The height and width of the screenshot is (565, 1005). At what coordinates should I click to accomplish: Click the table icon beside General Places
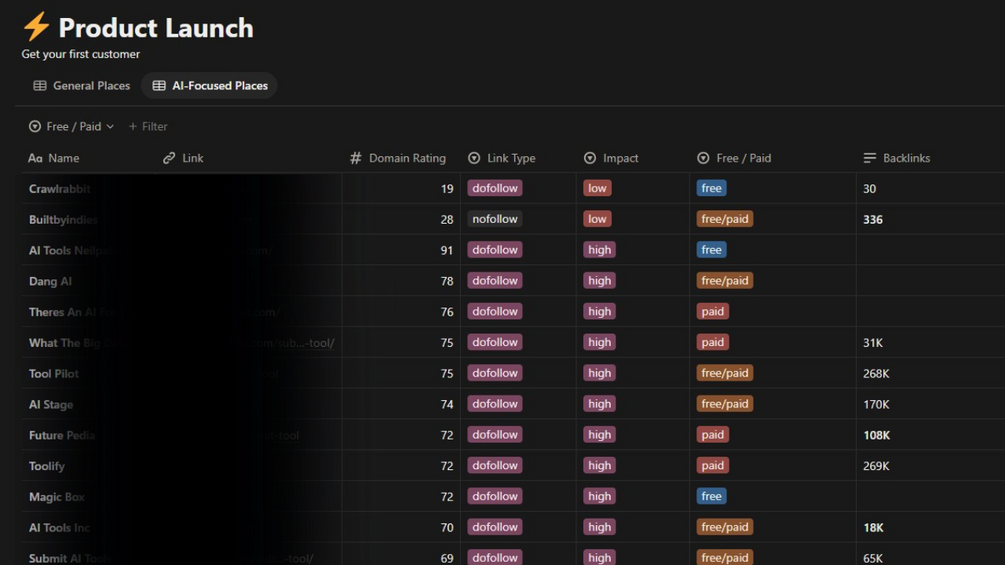coord(40,85)
